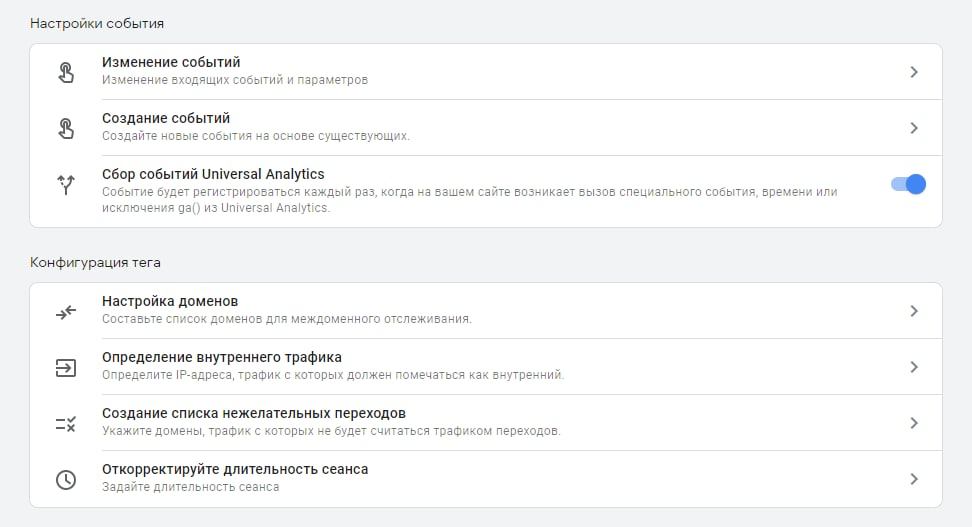The width and height of the screenshot is (972, 527).
Task: Click Откорректируйте длительность сеанса heading
Action: tap(235, 470)
